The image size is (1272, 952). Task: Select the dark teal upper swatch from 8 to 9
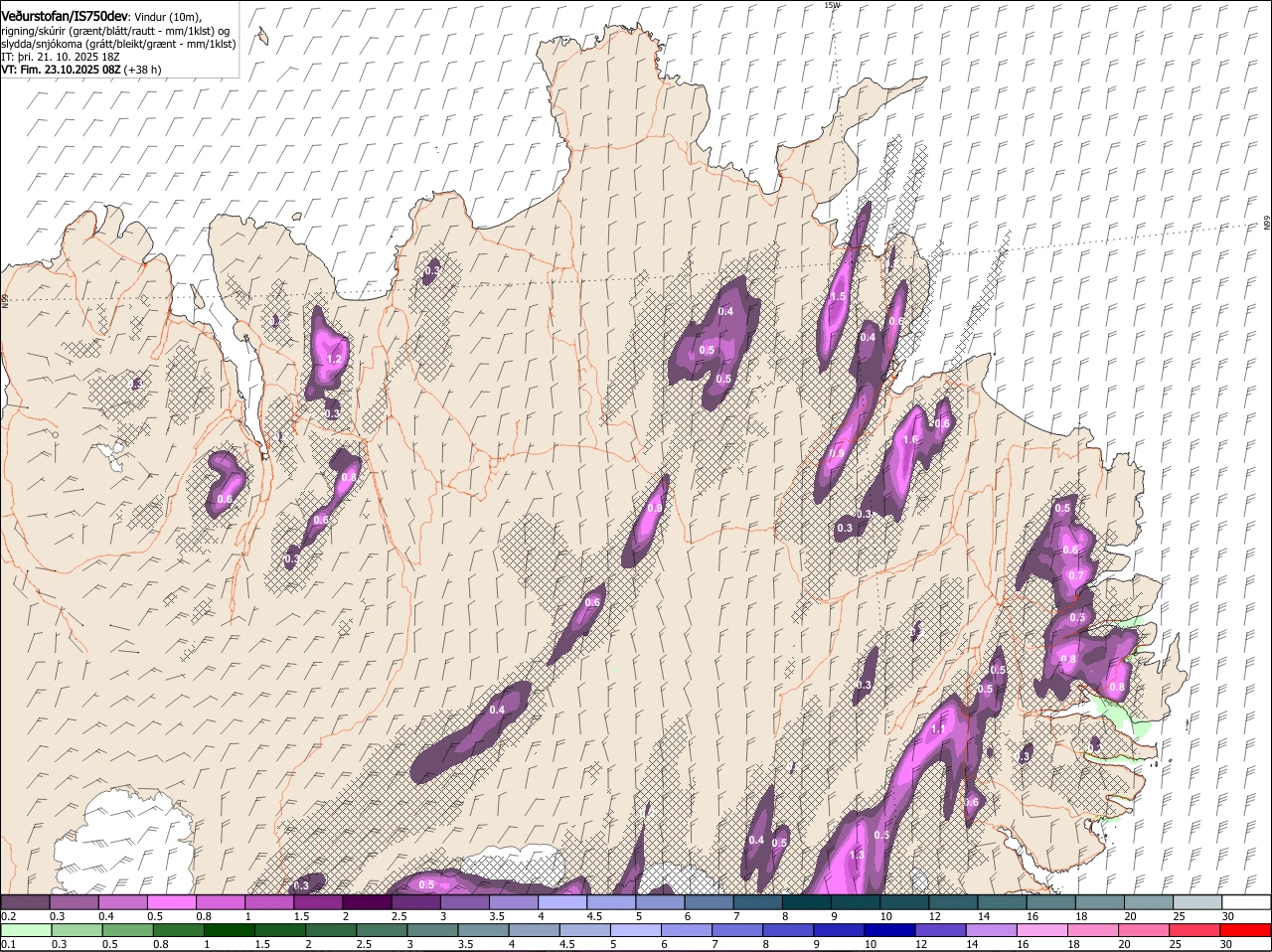click(806, 902)
